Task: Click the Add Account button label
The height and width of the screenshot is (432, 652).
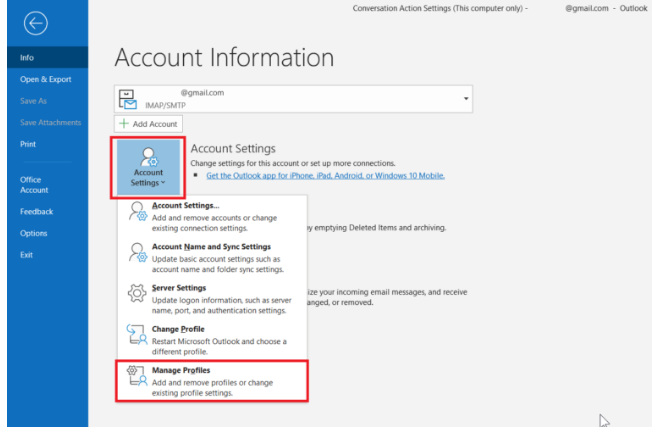Action: [155, 124]
